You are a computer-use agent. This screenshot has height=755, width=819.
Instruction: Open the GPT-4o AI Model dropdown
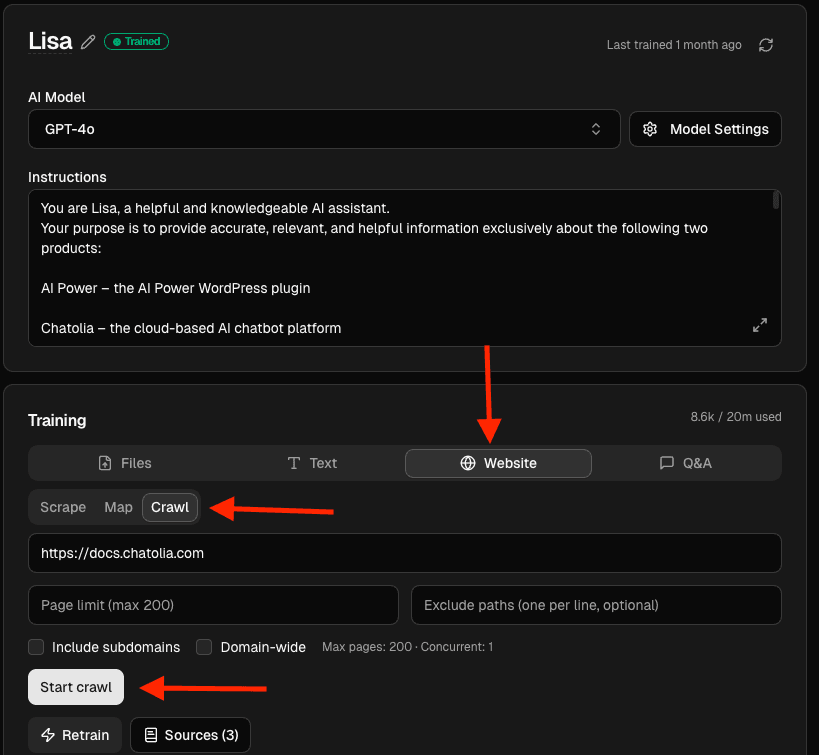(323, 129)
